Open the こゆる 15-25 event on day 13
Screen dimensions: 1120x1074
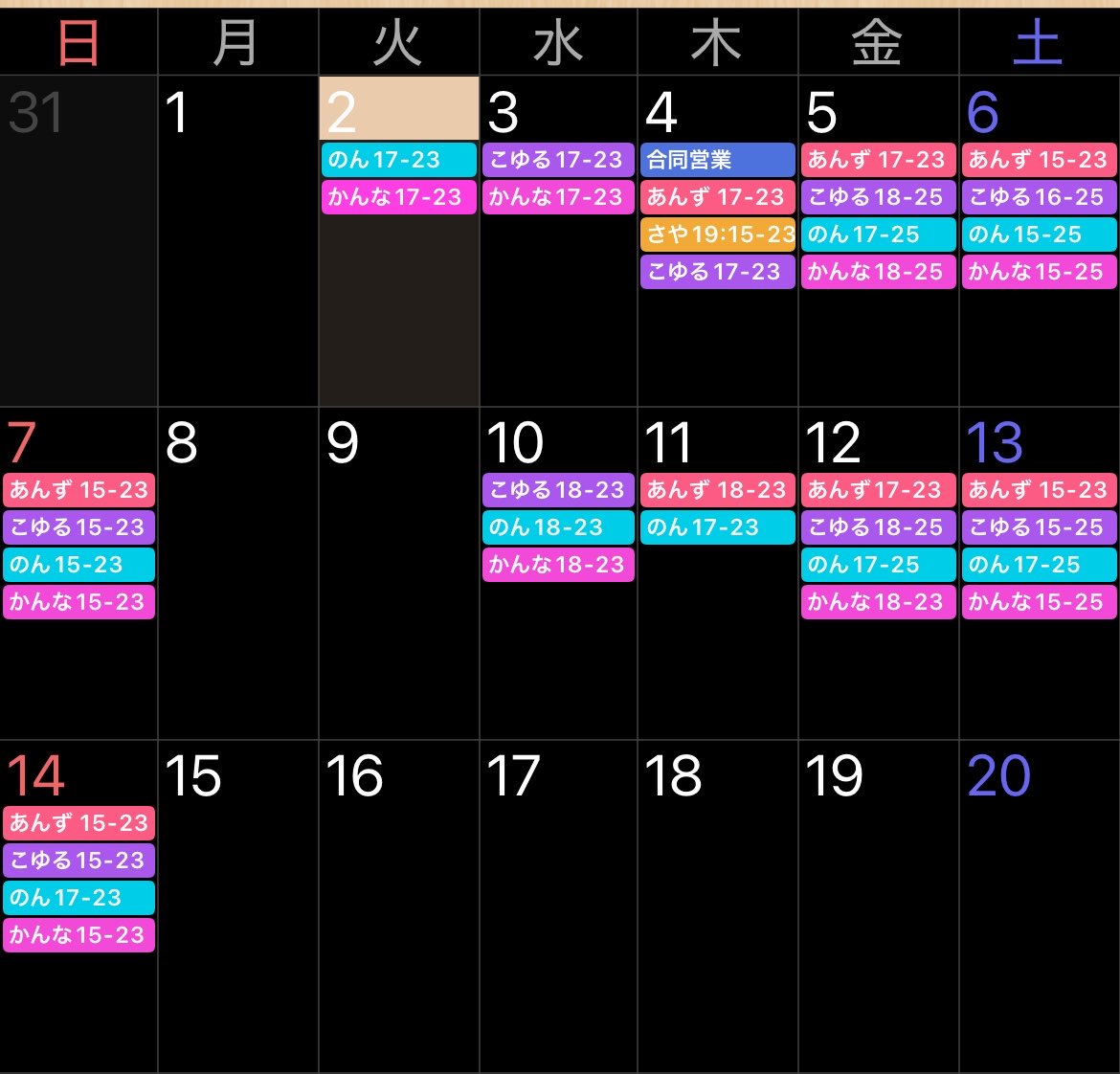pos(1040,527)
